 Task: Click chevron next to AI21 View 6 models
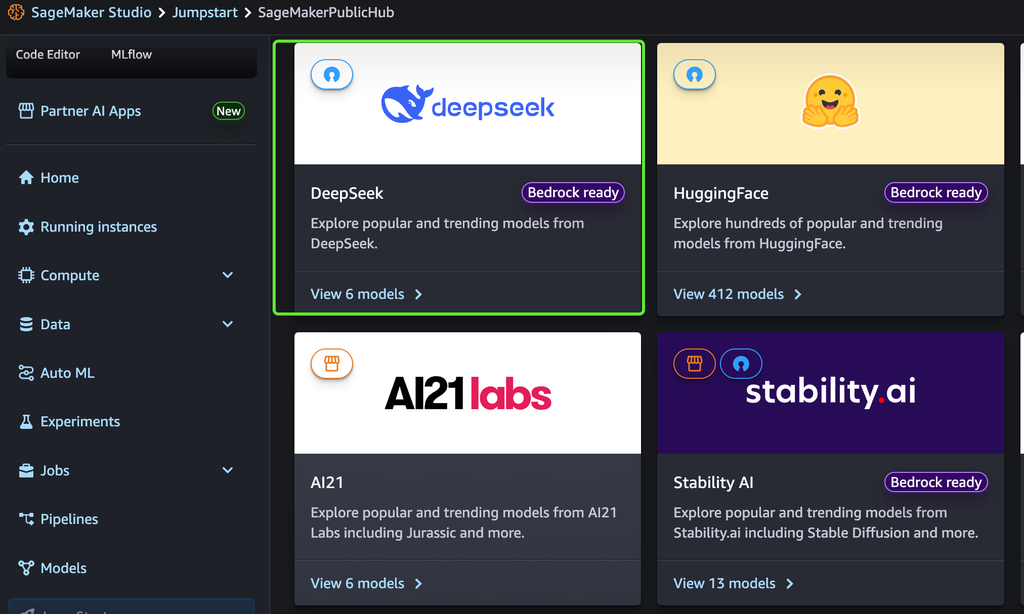pos(419,584)
